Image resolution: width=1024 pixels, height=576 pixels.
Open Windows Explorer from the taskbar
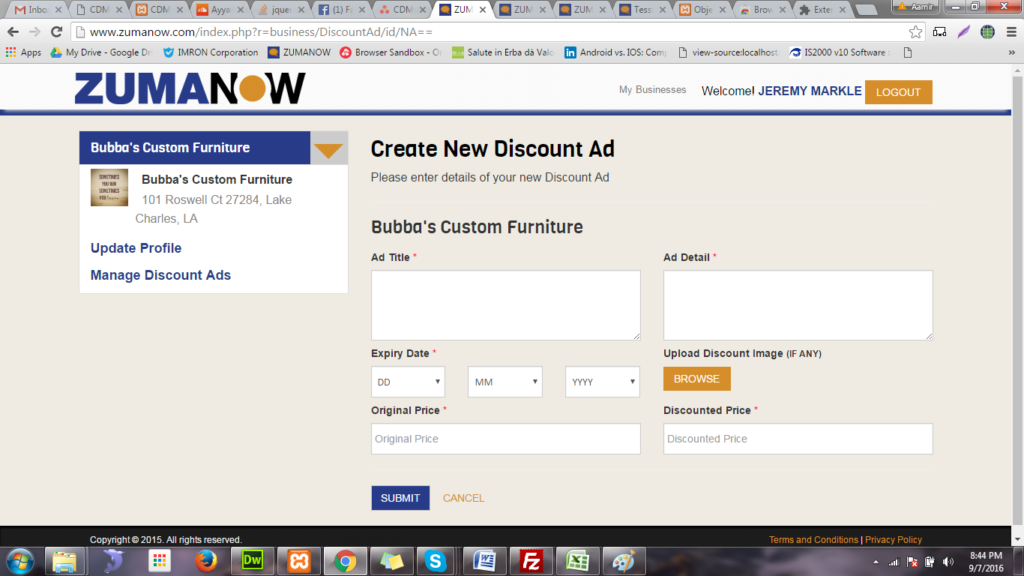coord(65,561)
